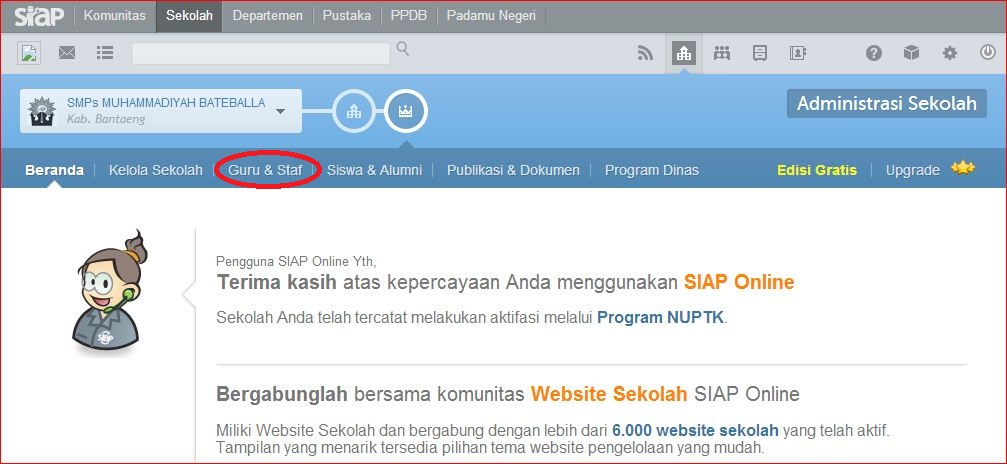Open the PPDB menu
The height and width of the screenshot is (464, 1007).
[409, 16]
